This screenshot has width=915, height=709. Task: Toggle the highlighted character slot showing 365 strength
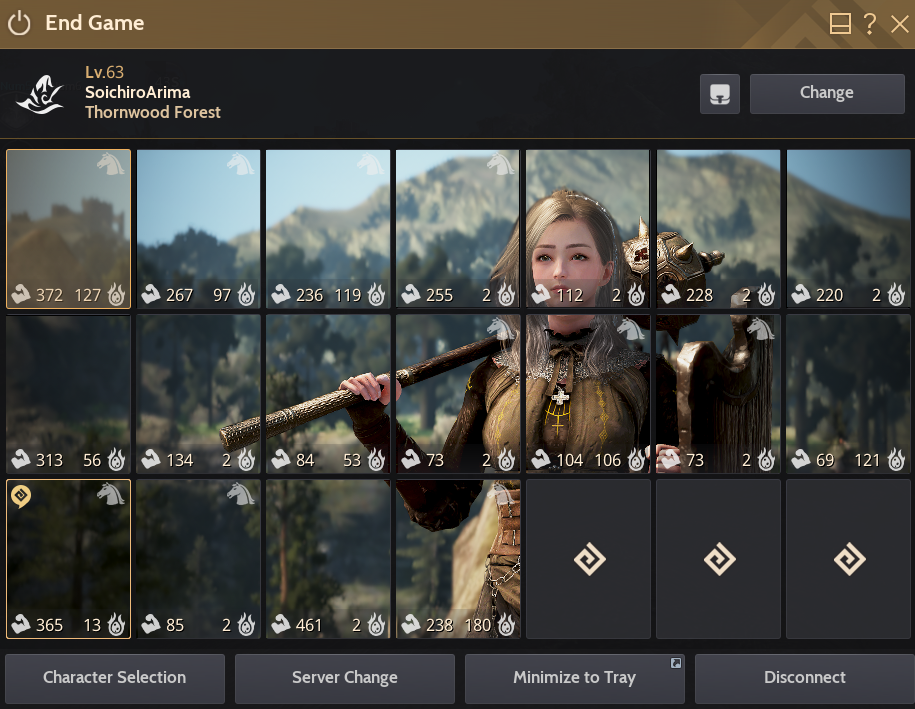[68, 558]
